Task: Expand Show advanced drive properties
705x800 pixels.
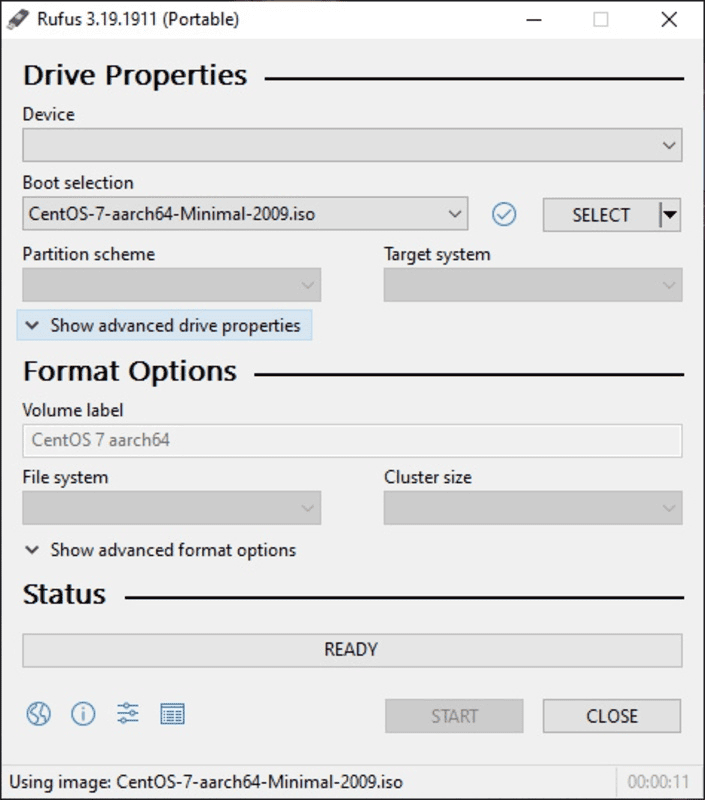Action: pos(164,326)
